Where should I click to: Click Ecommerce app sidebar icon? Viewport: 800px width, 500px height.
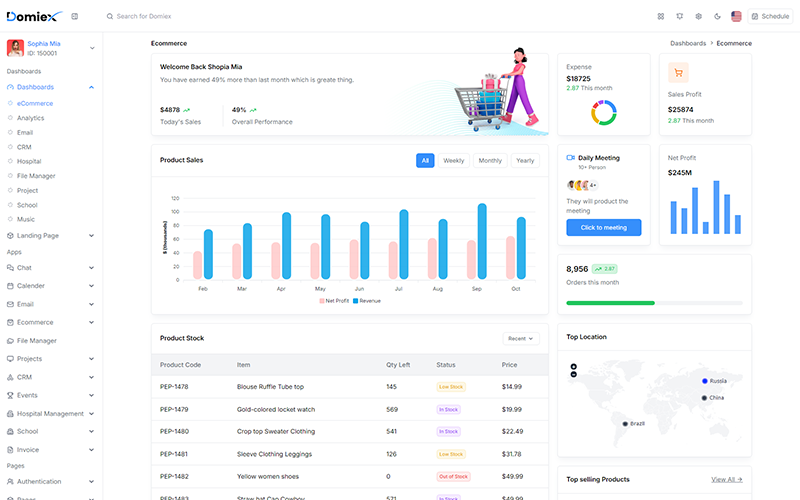pos(10,322)
